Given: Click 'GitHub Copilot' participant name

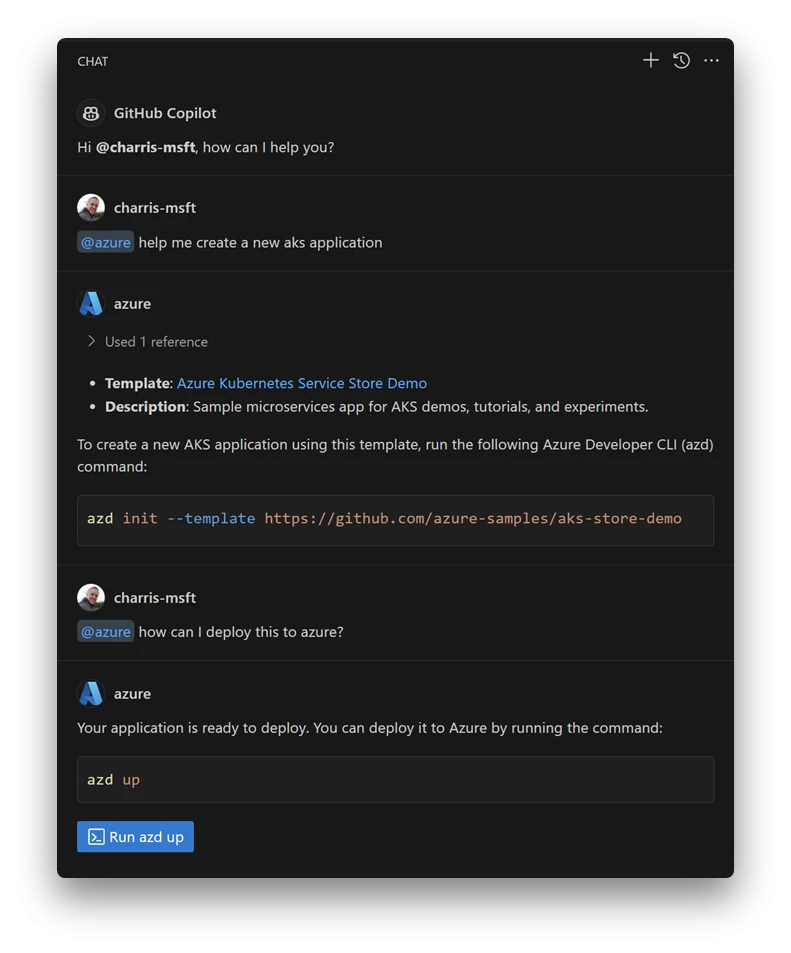Looking at the screenshot, I should (165, 113).
